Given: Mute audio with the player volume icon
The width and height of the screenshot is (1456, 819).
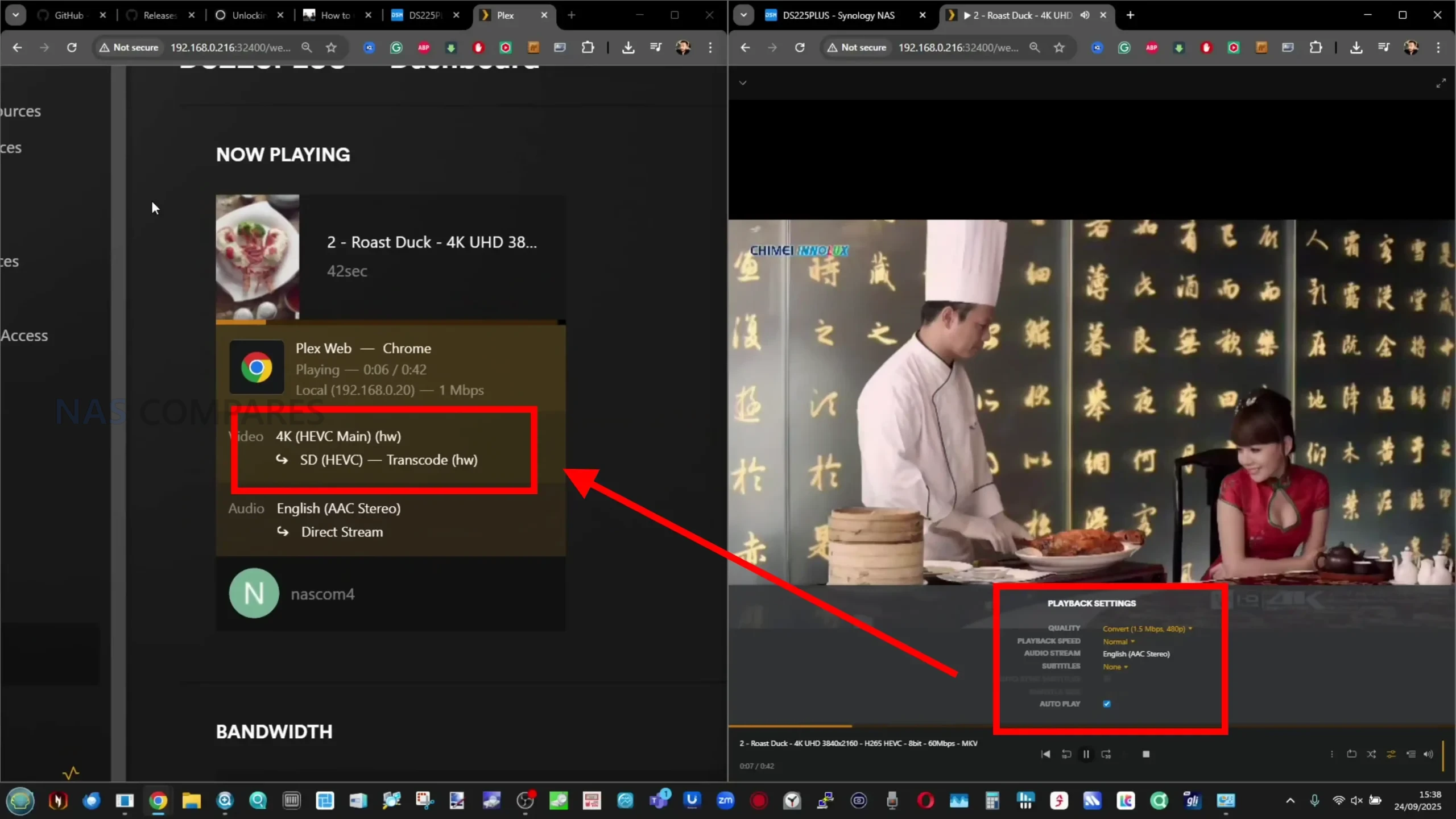Looking at the screenshot, I should 1428,754.
